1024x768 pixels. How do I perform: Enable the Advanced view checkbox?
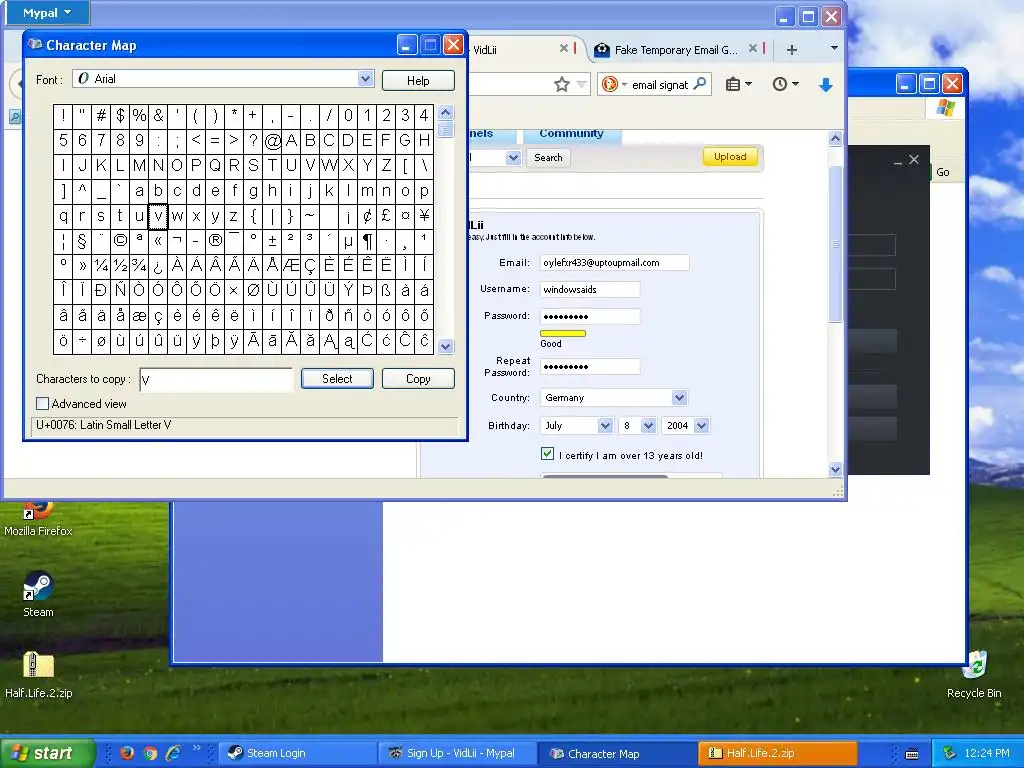tap(42, 404)
